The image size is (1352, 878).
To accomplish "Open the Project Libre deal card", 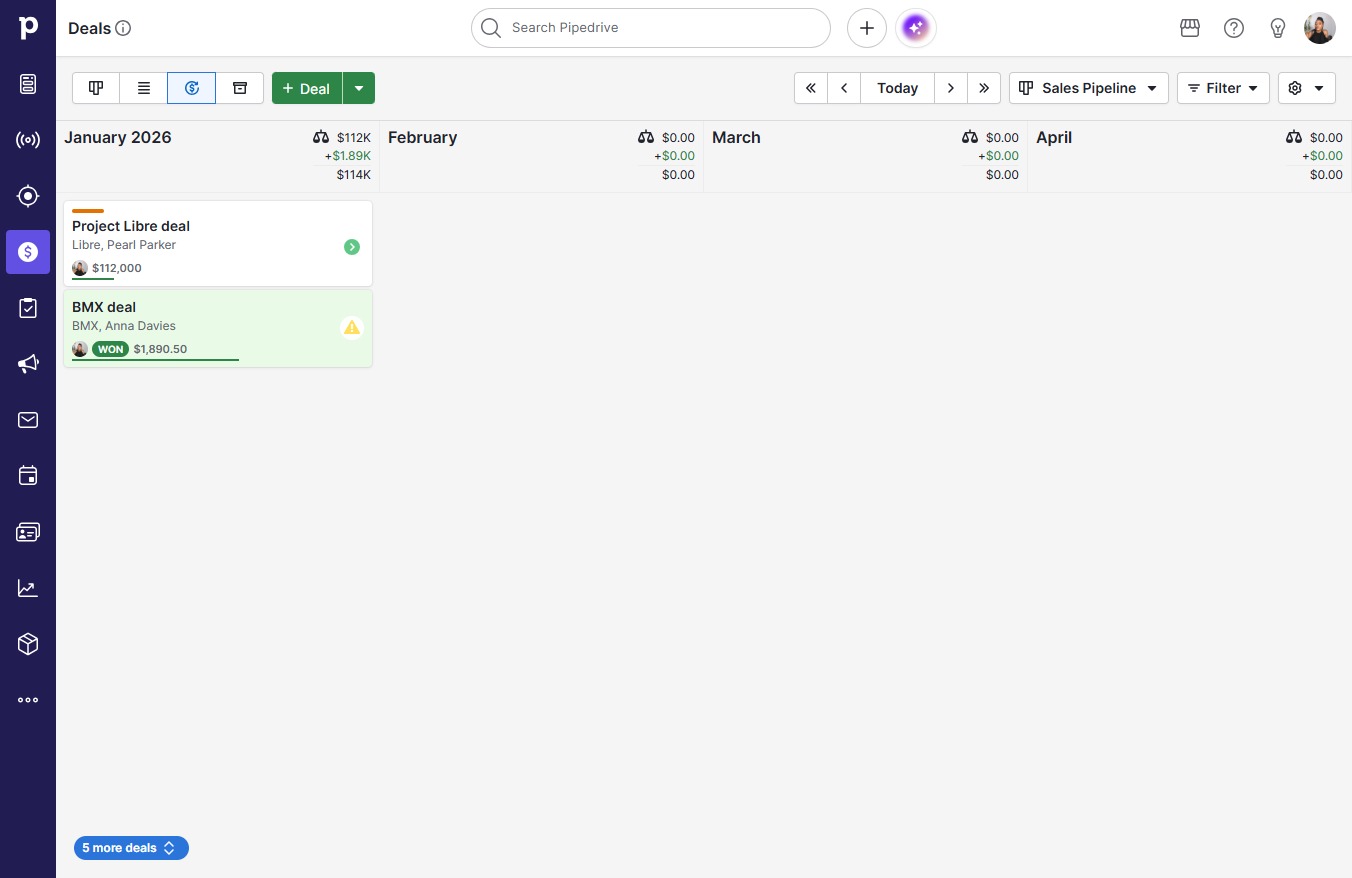I will [x=218, y=244].
